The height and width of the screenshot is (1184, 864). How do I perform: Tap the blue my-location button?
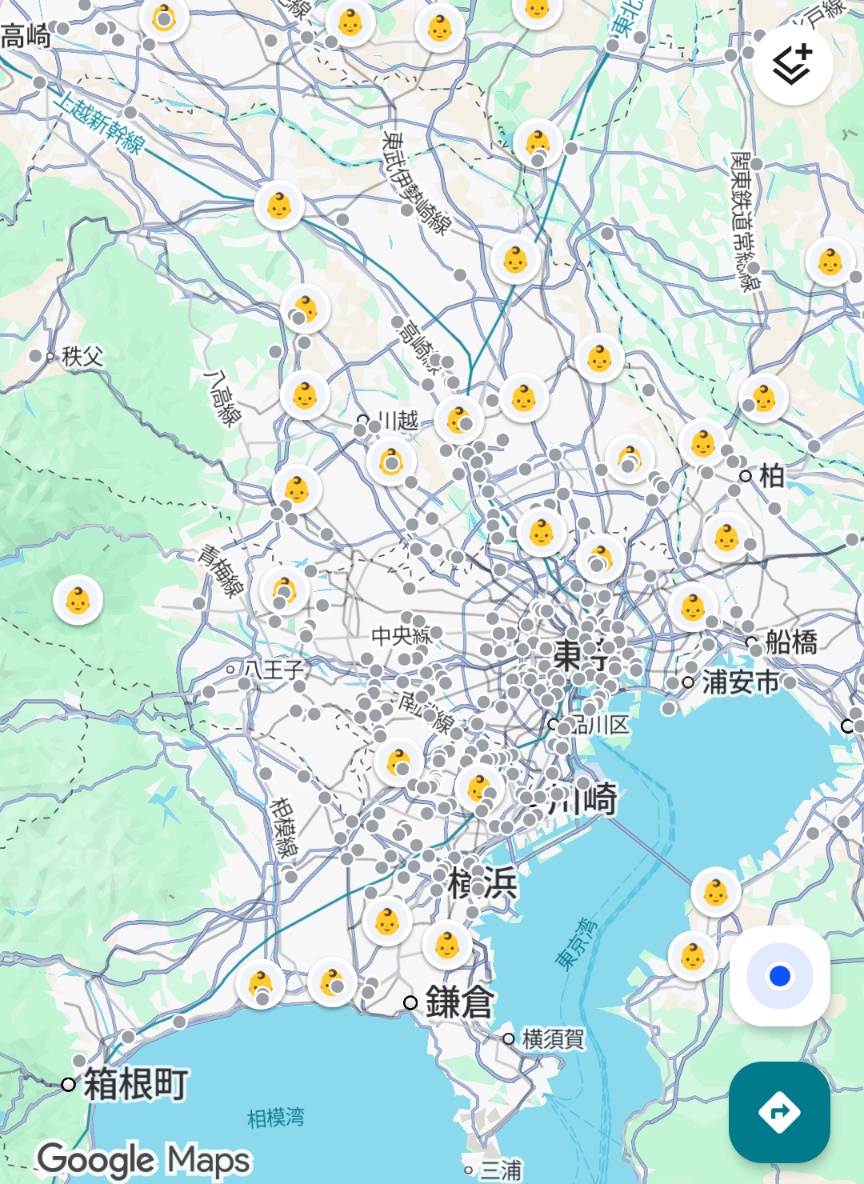point(779,976)
